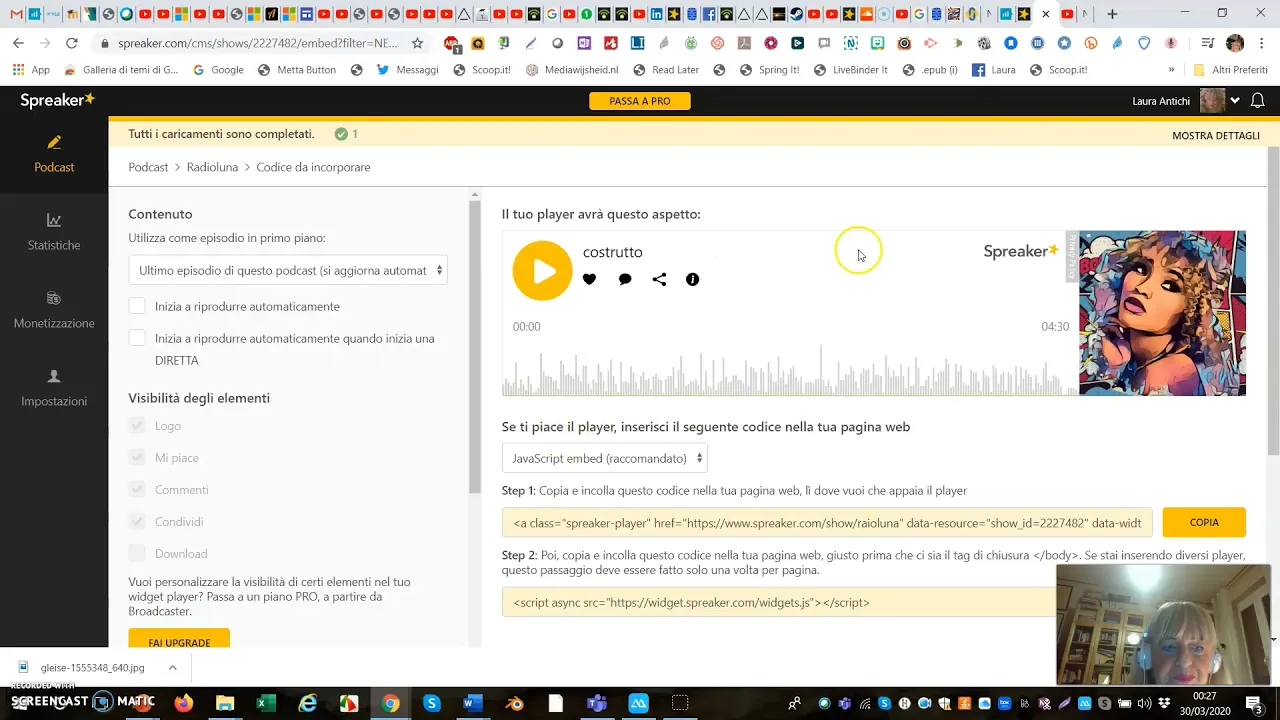Toggle the Mi piace visibility checkbox
1280x720 pixels.
pos(137,458)
